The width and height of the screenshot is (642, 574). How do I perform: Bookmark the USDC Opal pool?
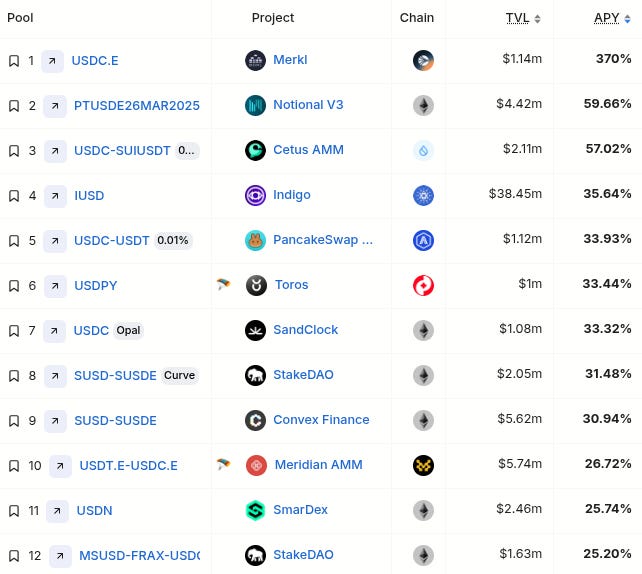[14, 331]
